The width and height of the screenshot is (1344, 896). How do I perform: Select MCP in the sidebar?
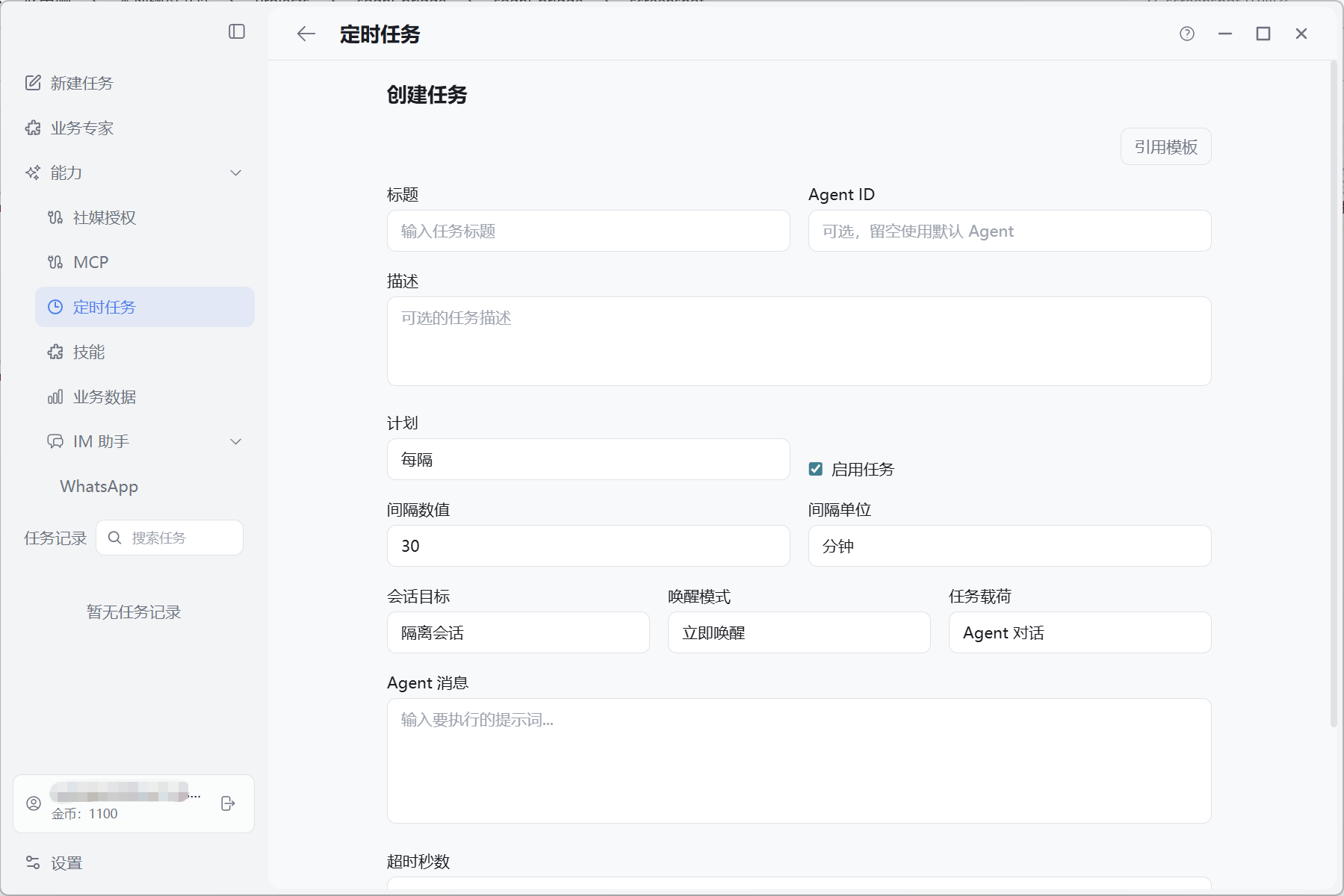pyautogui.click(x=145, y=262)
